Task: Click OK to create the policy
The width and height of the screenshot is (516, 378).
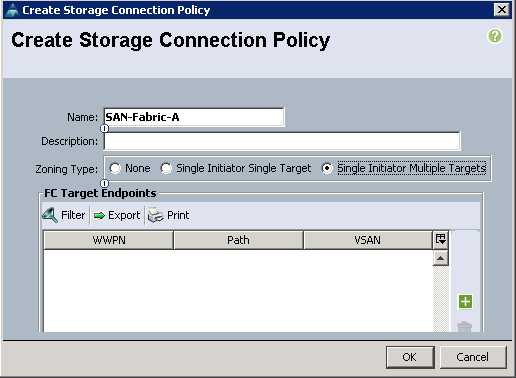Action: pyautogui.click(x=410, y=357)
